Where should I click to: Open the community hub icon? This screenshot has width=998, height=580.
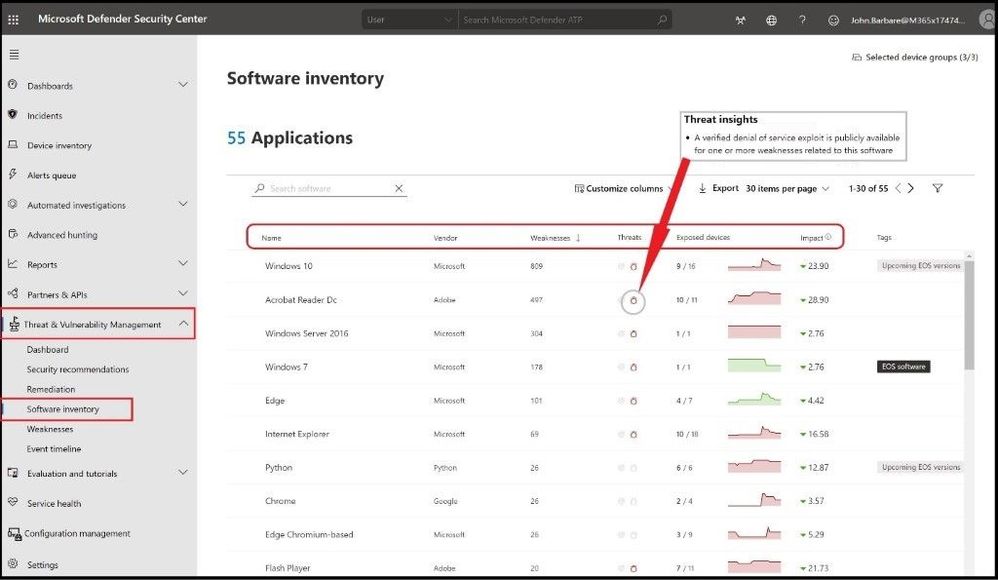coord(740,20)
